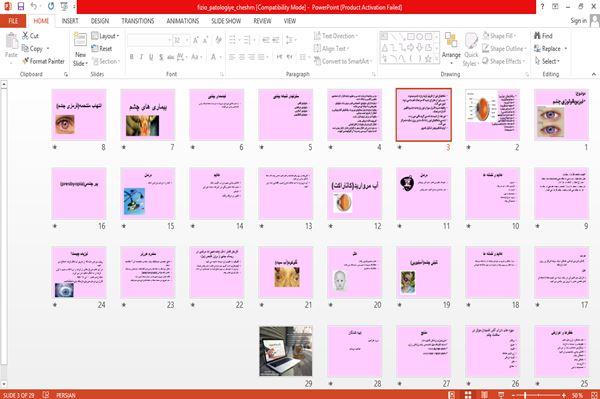Image resolution: width=600 pixels, height=399 pixels.
Task: Switch to the INSERT tab
Action: [x=70, y=21]
